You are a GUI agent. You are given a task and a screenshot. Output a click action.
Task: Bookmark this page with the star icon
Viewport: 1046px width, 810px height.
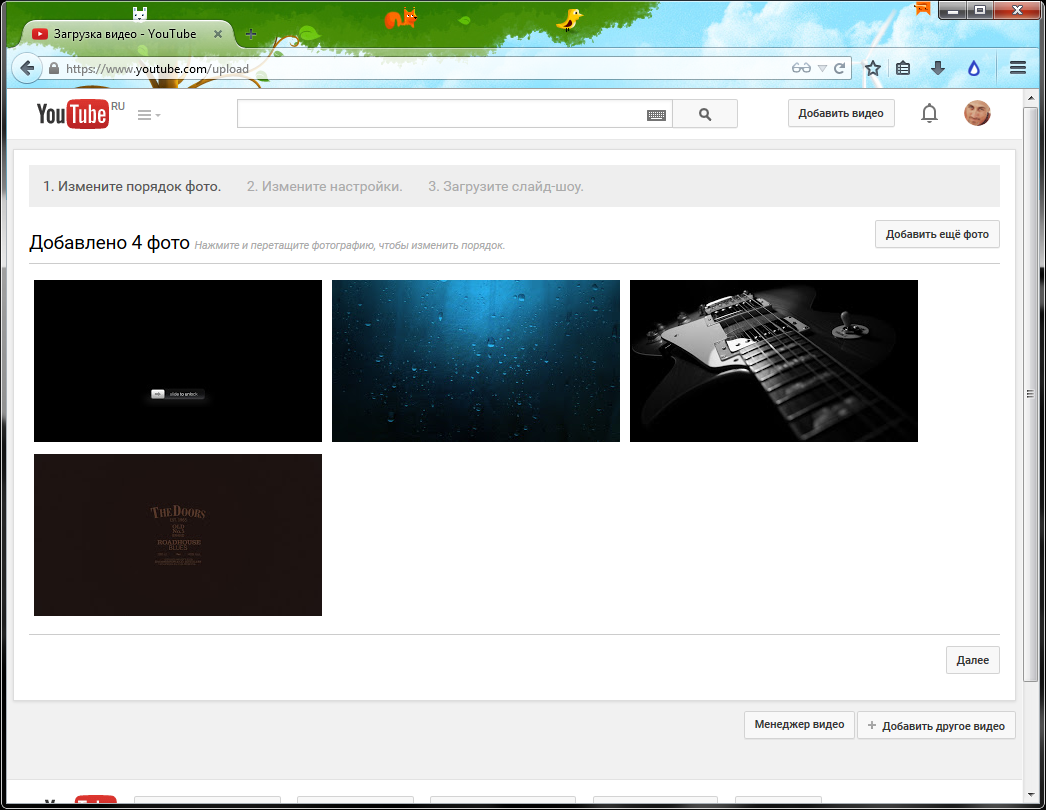(x=873, y=68)
